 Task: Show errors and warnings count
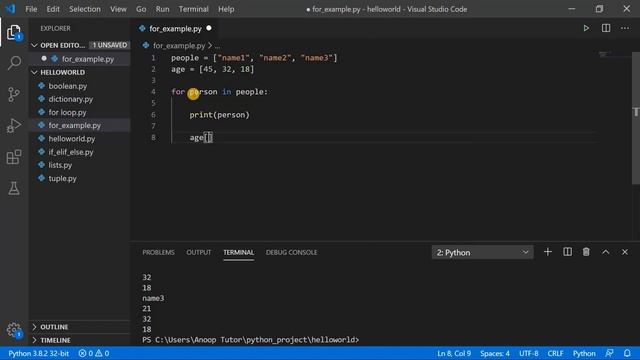(94, 353)
